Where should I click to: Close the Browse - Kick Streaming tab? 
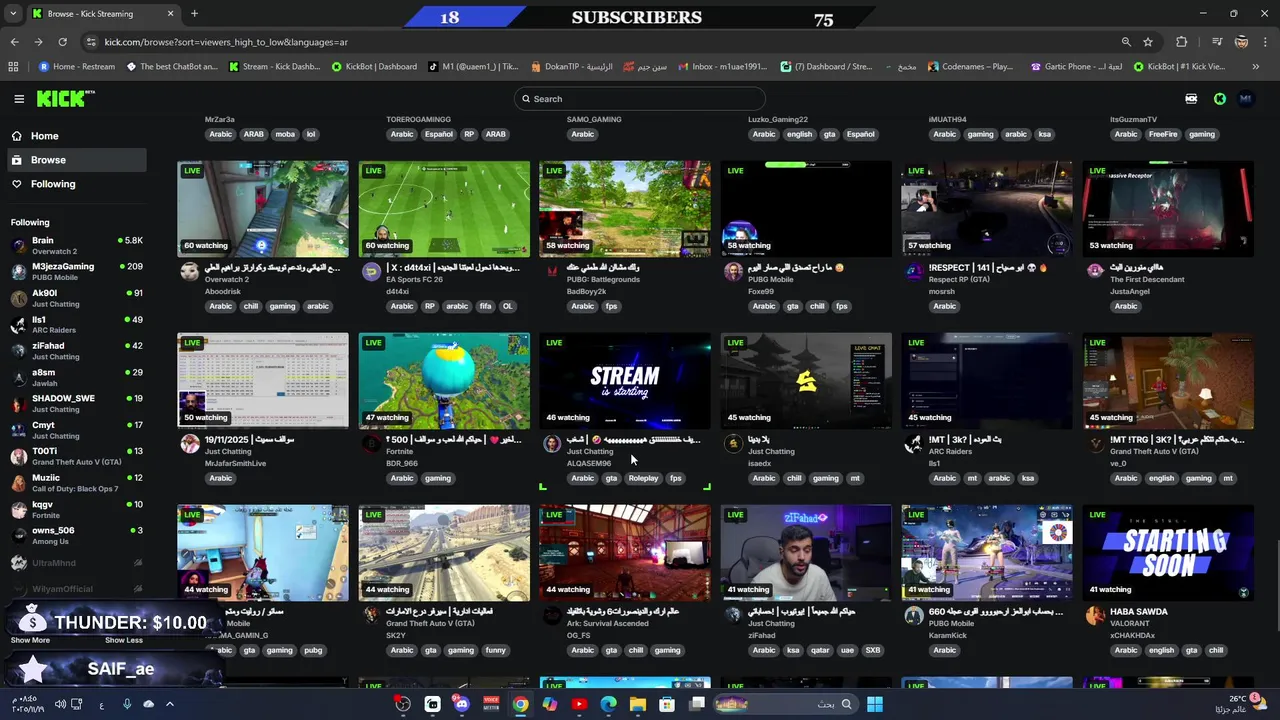(x=170, y=14)
